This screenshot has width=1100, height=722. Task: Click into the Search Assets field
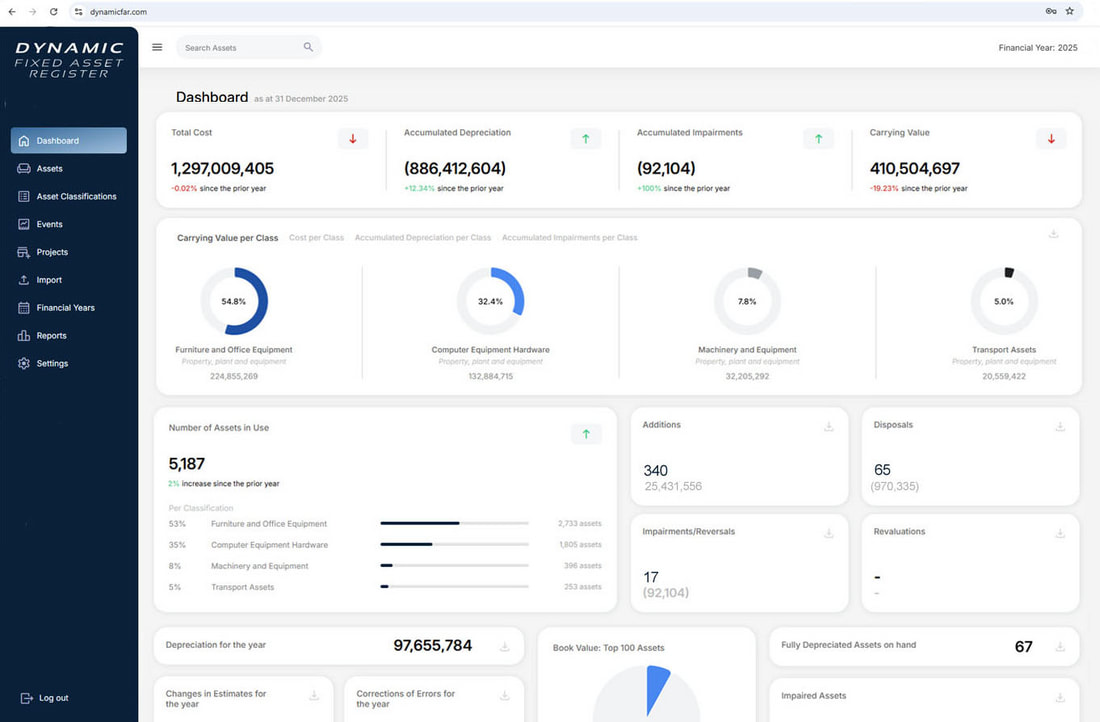pos(238,47)
